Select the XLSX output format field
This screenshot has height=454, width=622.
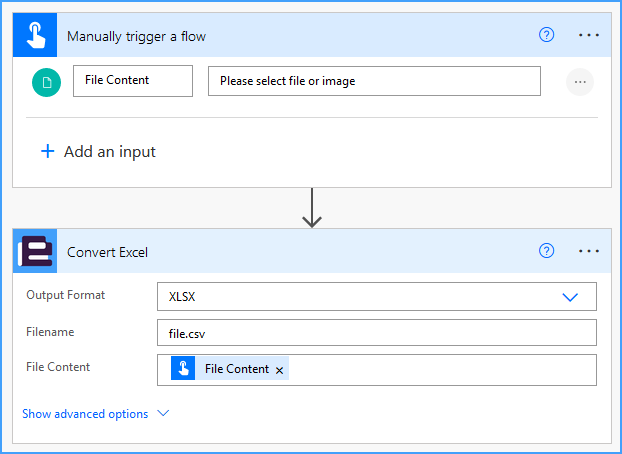click(377, 296)
